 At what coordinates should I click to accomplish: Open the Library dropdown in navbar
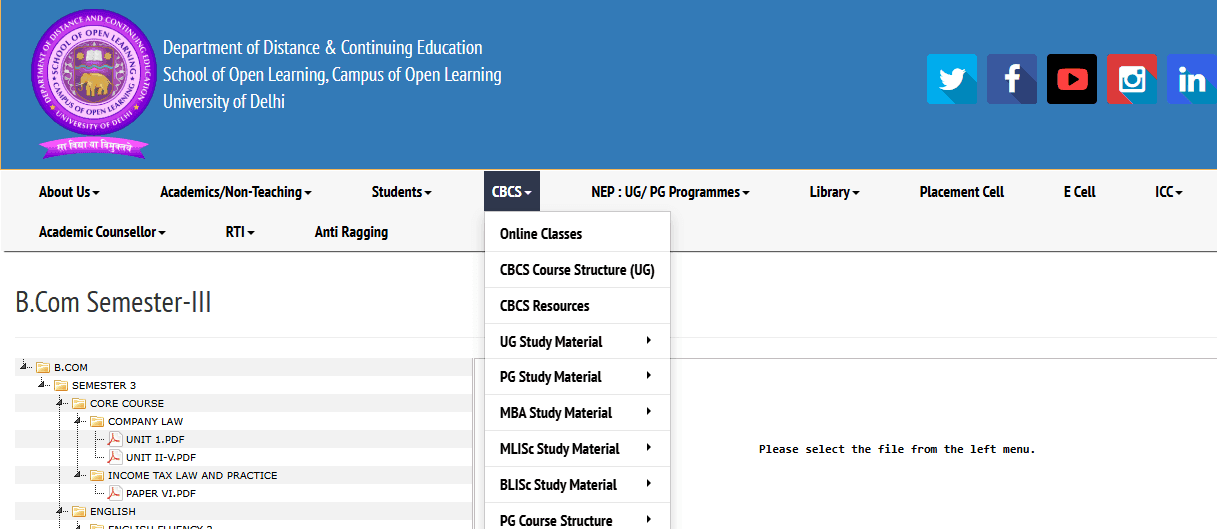(834, 192)
